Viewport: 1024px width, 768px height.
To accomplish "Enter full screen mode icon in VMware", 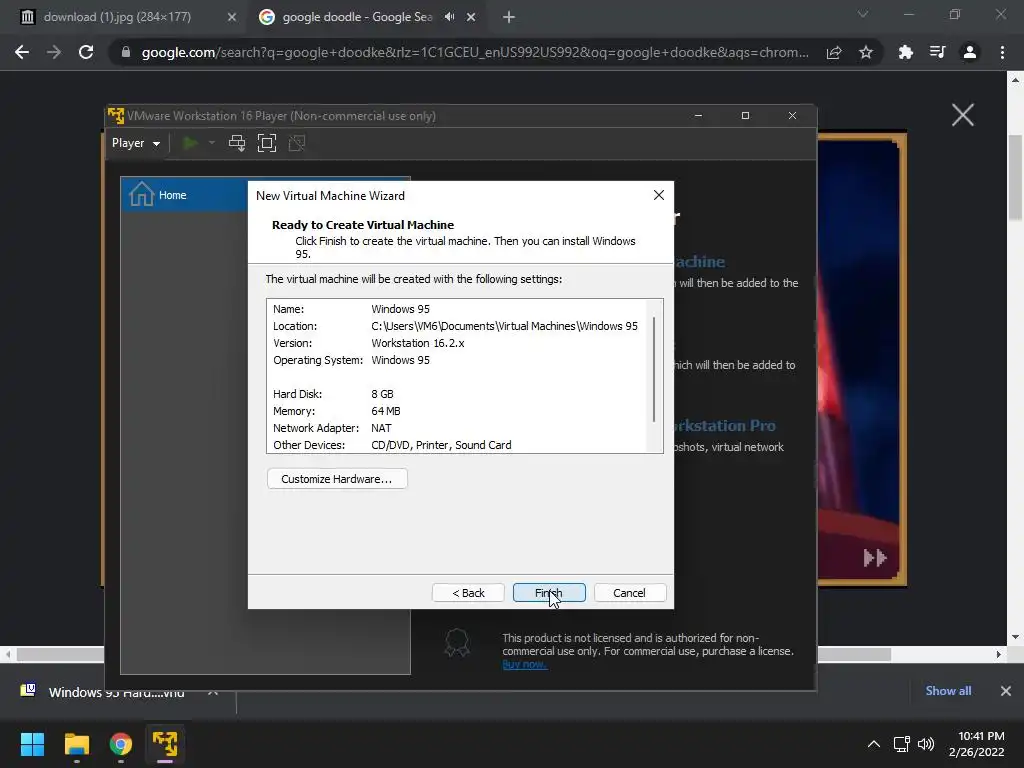I will (267, 143).
